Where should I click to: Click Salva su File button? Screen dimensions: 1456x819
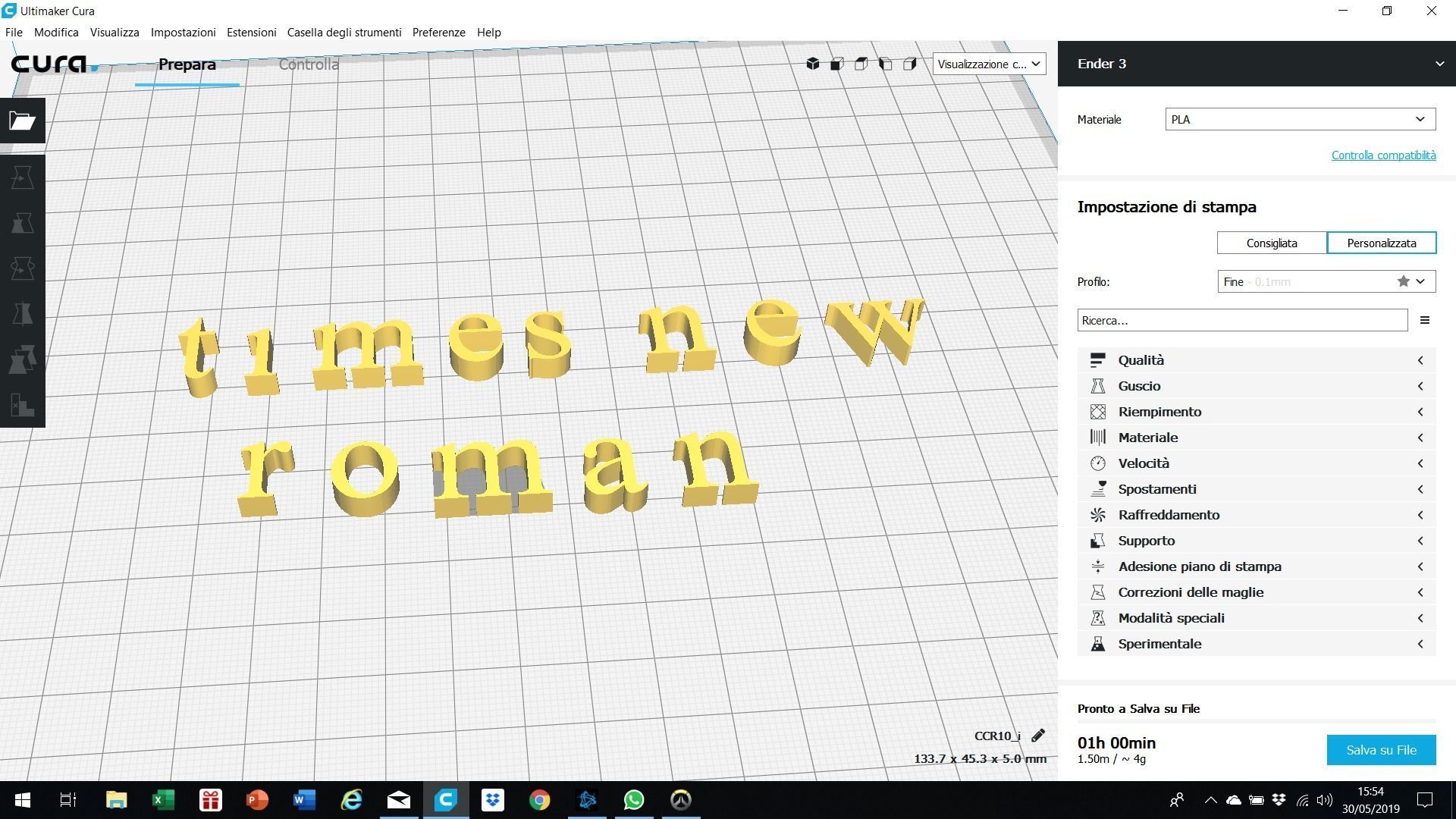point(1381,750)
